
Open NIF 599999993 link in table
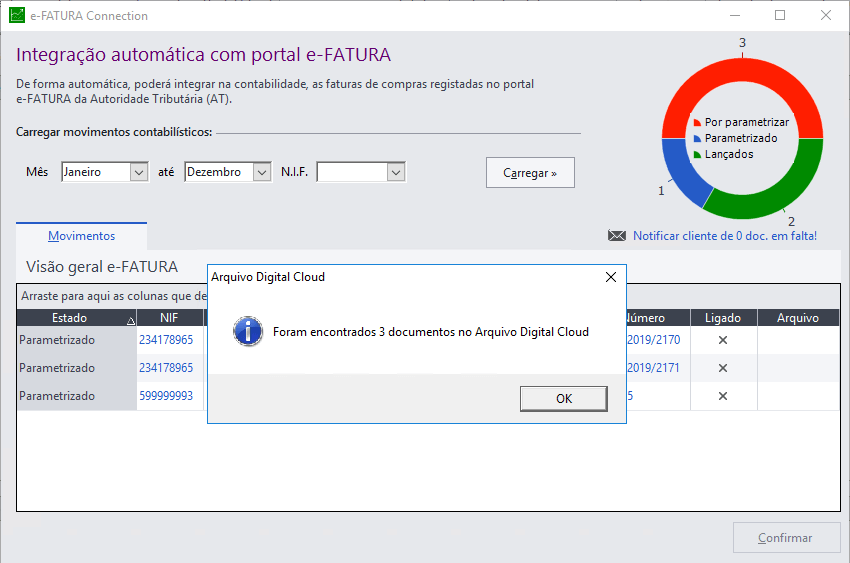tap(166, 396)
